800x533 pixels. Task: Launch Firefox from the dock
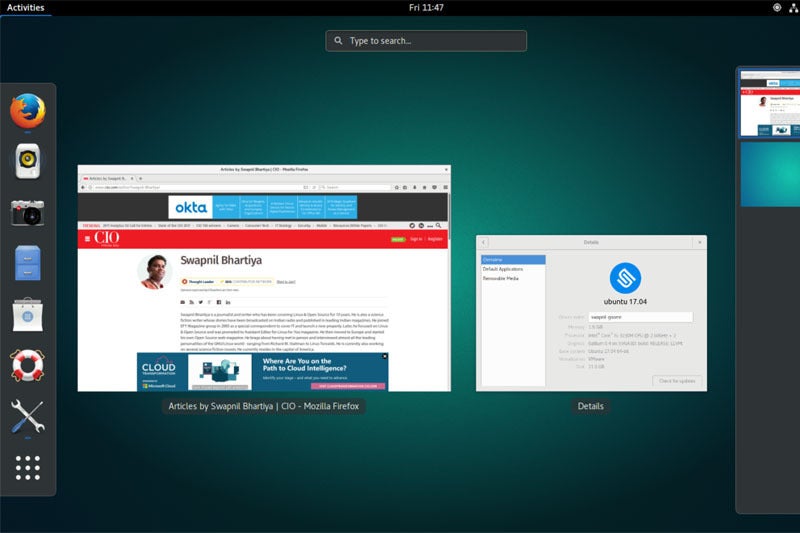pos(28,109)
